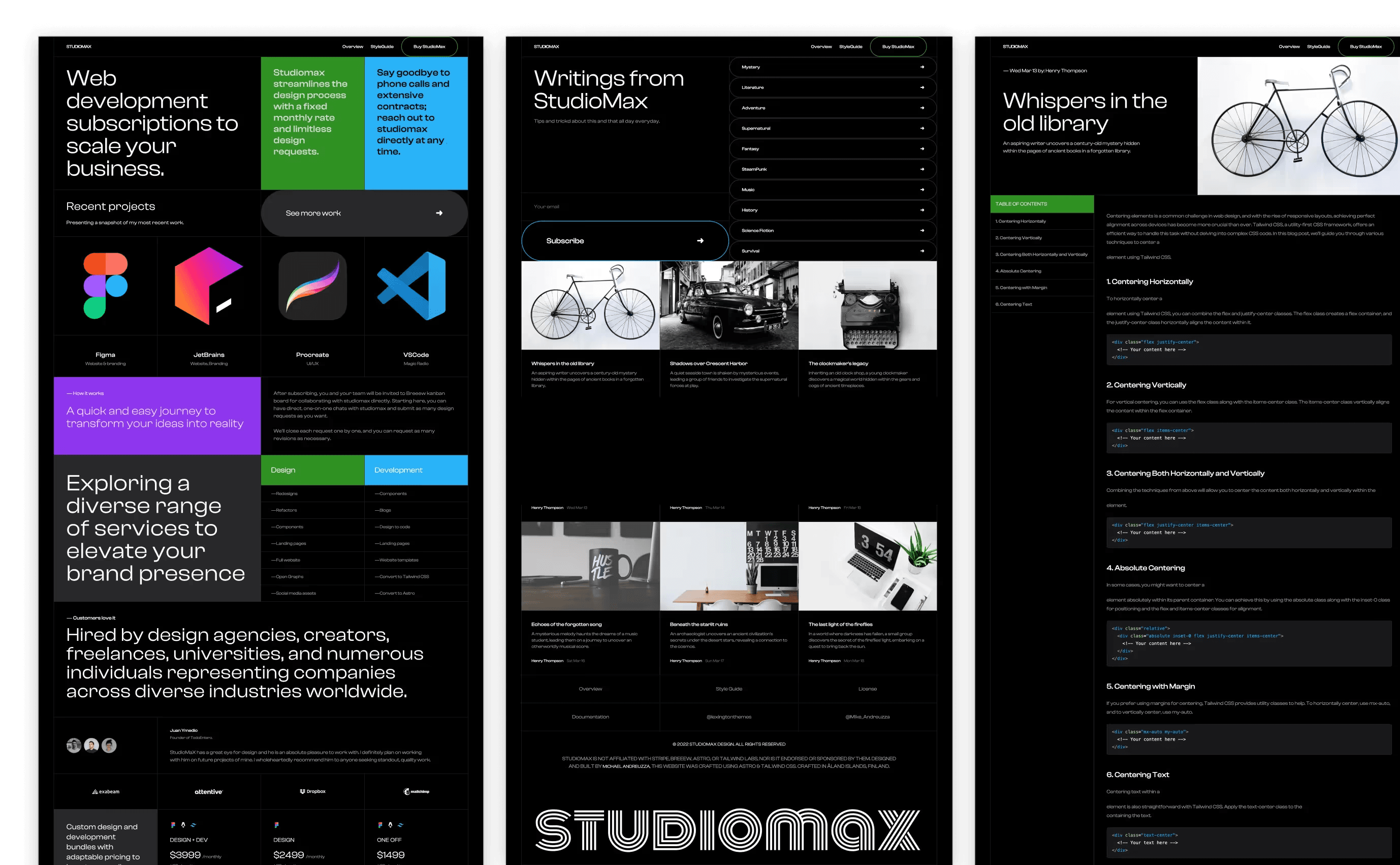The width and height of the screenshot is (1400, 865).
Task: Select the Figma icon under Recent projects
Action: [105, 285]
